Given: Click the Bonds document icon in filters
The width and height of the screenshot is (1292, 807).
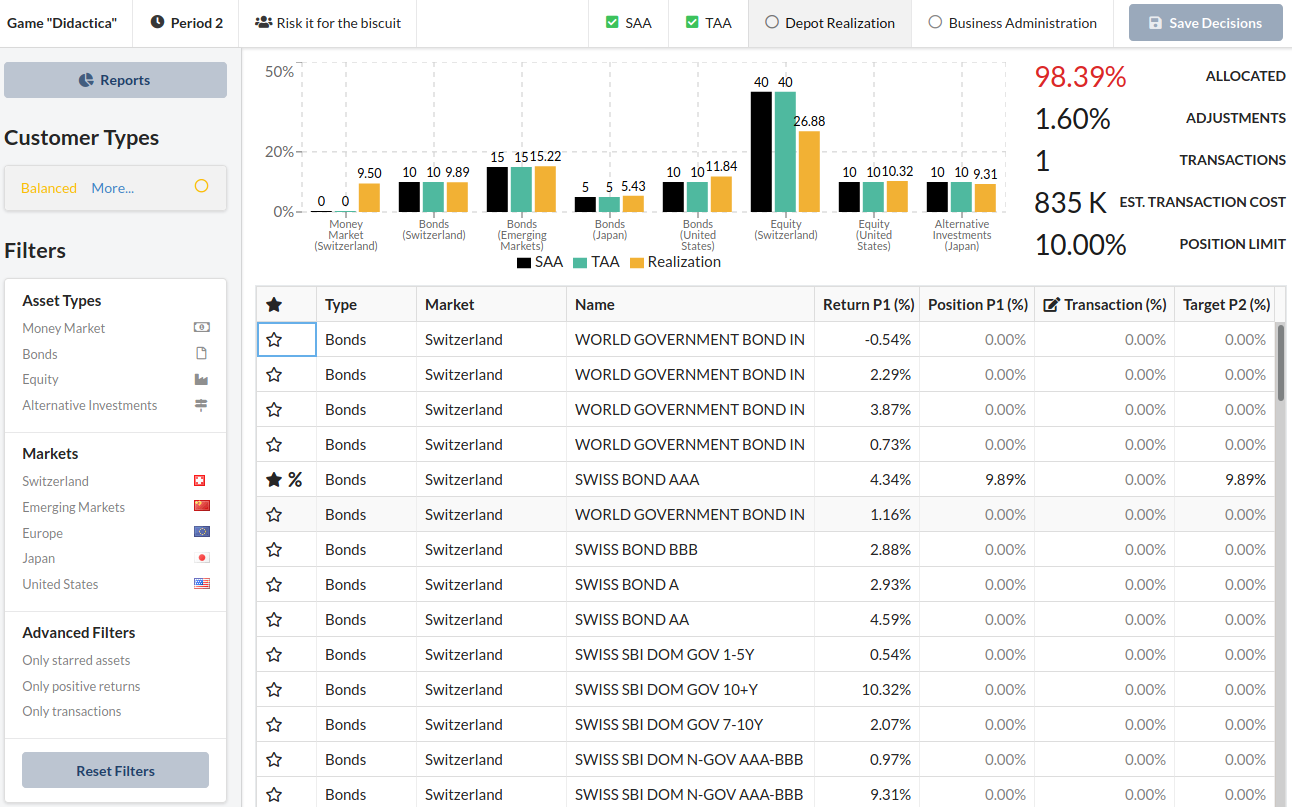Looking at the screenshot, I should [201, 354].
